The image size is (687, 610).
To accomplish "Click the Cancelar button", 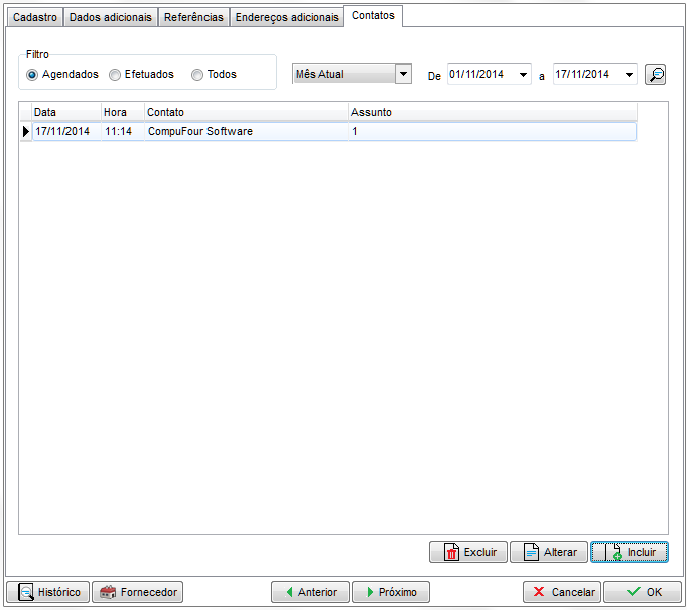I will tap(561, 592).
